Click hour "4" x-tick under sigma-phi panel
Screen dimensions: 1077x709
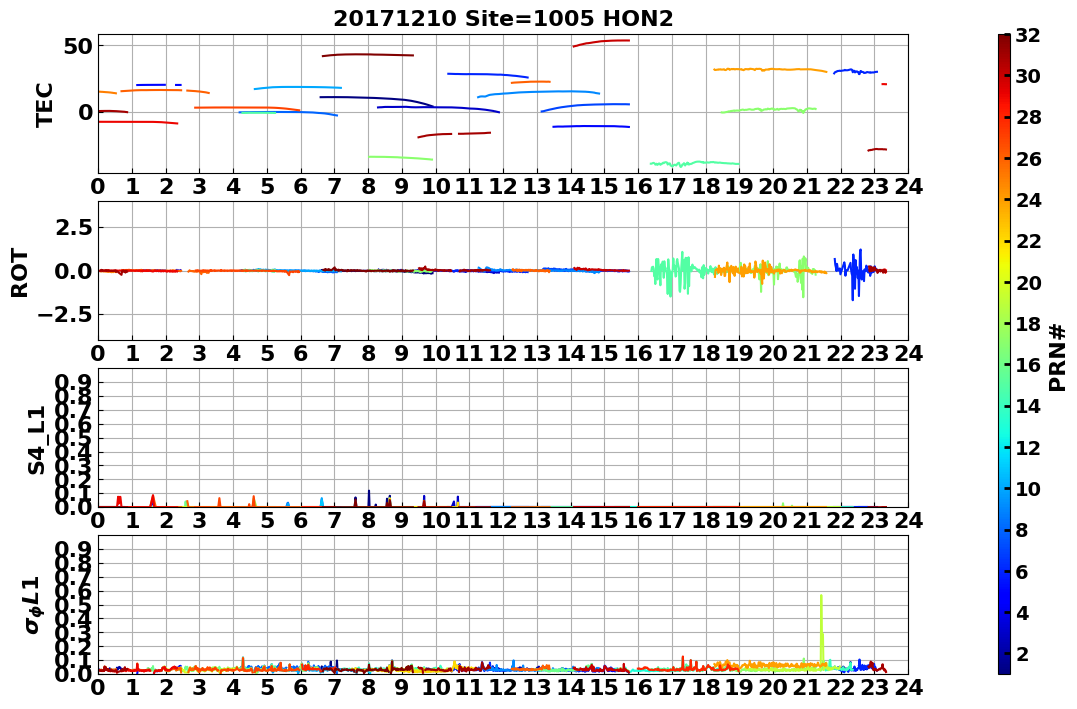234,688
